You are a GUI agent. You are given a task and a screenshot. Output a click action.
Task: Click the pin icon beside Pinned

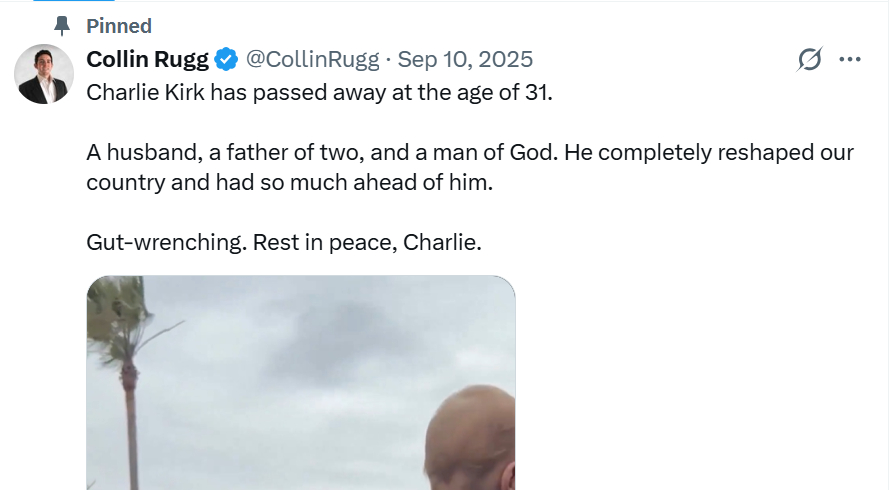[62, 26]
